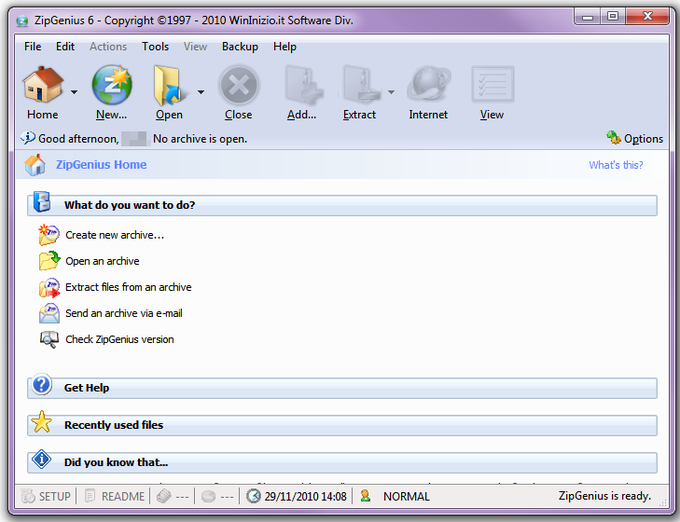Expand the Get Help section header
The width and height of the screenshot is (680, 522).
pyautogui.click(x=342, y=388)
